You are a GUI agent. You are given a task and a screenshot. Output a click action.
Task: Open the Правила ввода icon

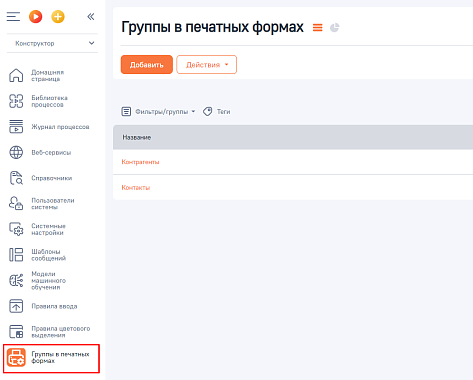16,306
